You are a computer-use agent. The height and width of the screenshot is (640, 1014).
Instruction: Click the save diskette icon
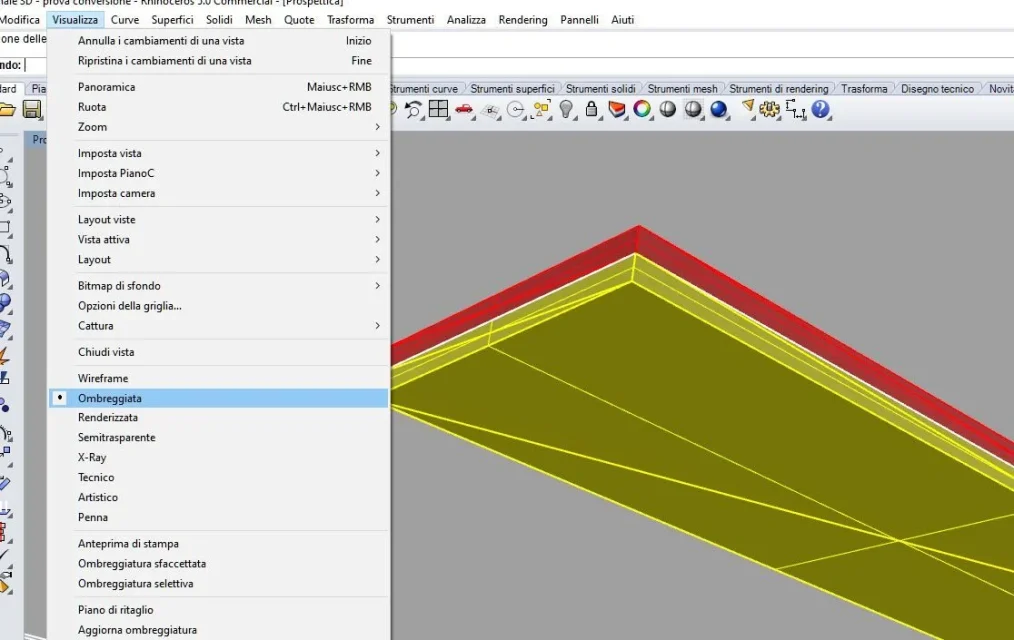pos(32,109)
